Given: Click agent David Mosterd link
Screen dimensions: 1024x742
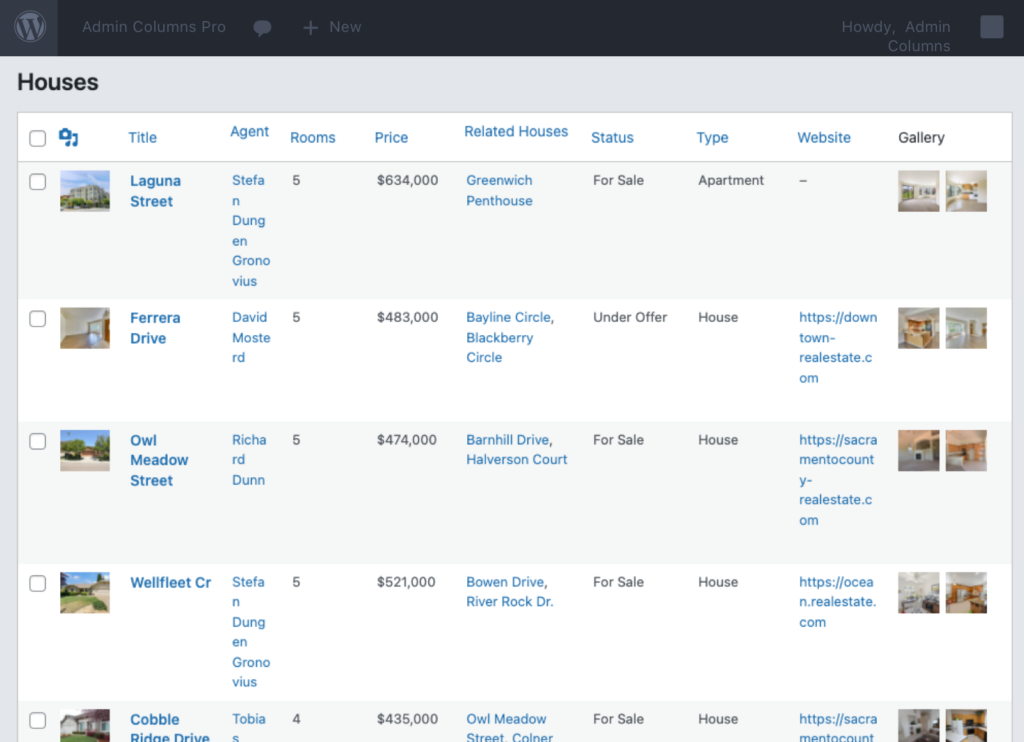Looking at the screenshot, I should [251, 337].
